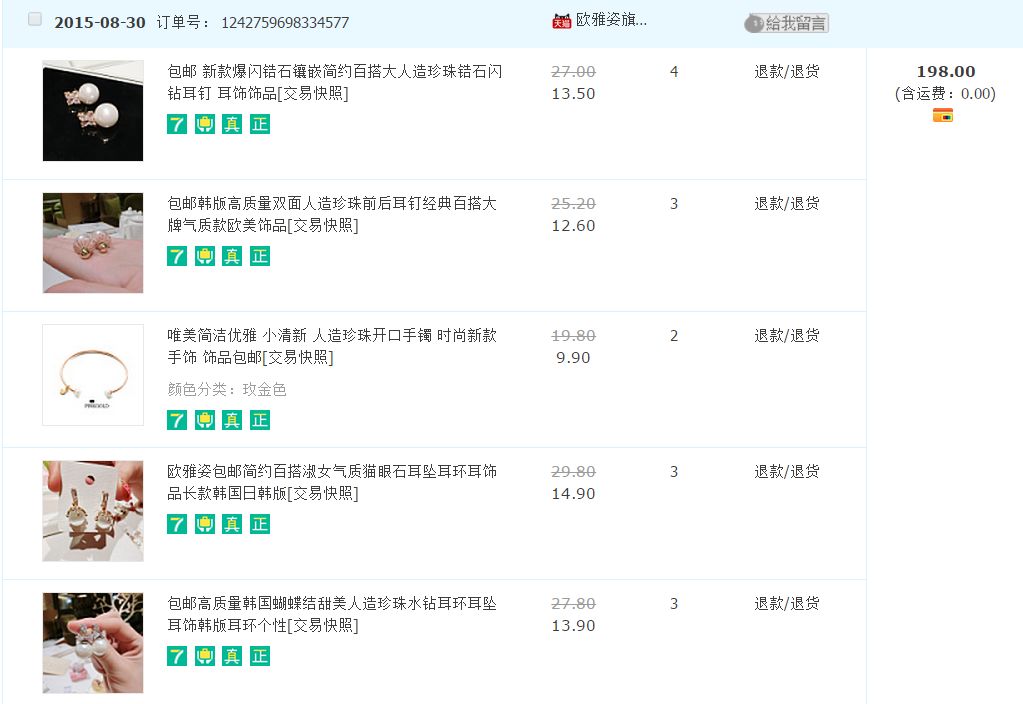This screenshot has width=1023, height=704.
Task: Click the 给我留言 message button
Action: click(x=787, y=23)
